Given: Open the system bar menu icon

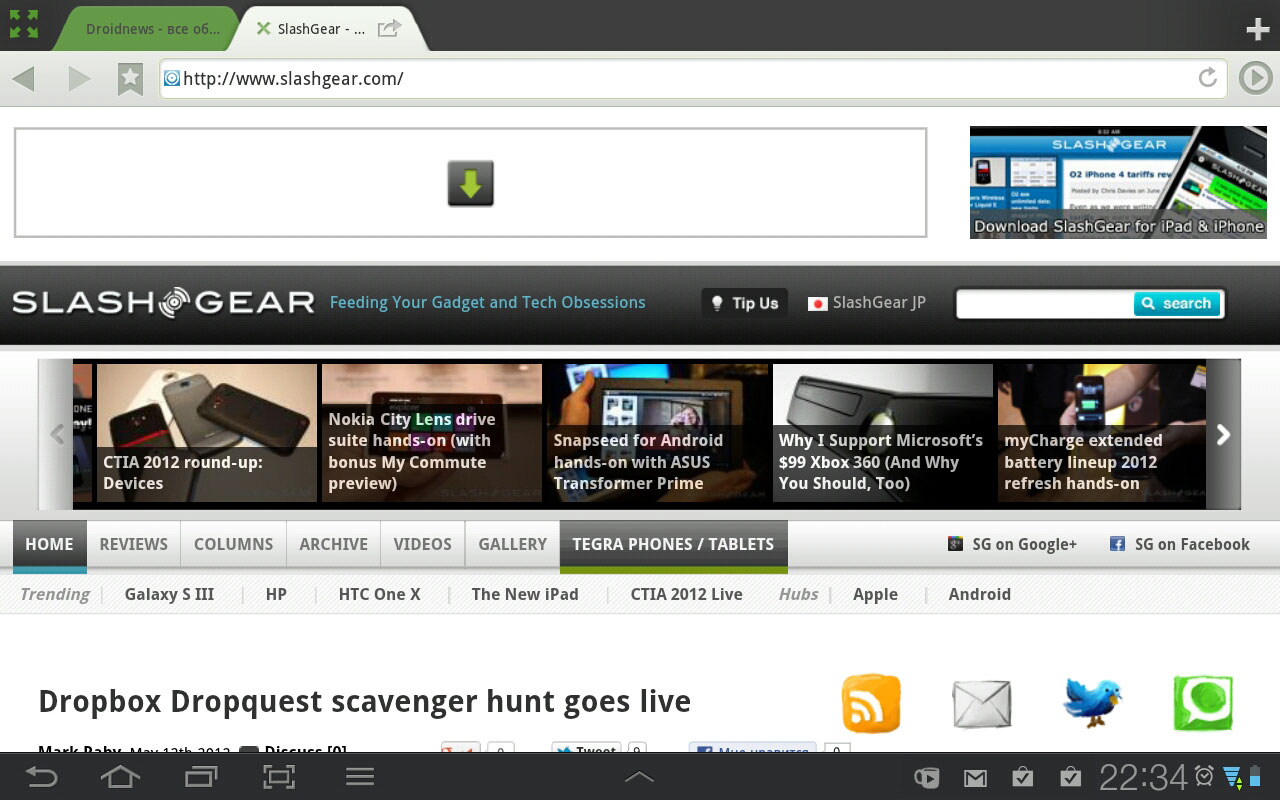Looking at the screenshot, I should coord(359,777).
